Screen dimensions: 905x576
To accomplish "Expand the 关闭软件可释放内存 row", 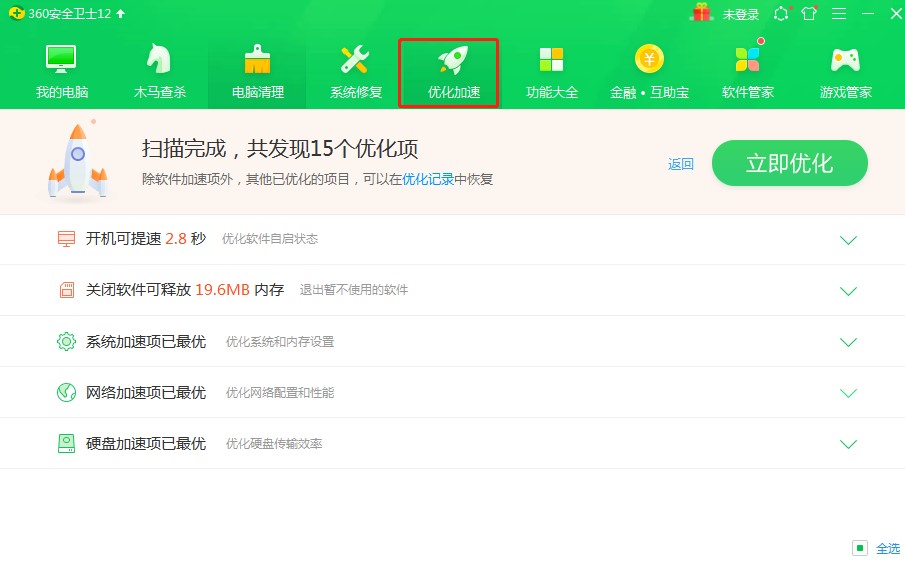I will (849, 291).
